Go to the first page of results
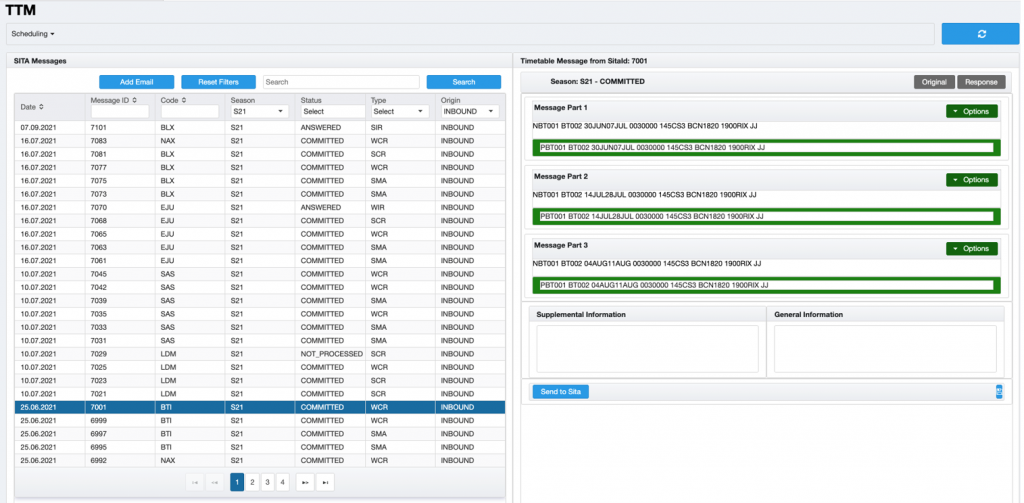1024x503 pixels. 193,482
